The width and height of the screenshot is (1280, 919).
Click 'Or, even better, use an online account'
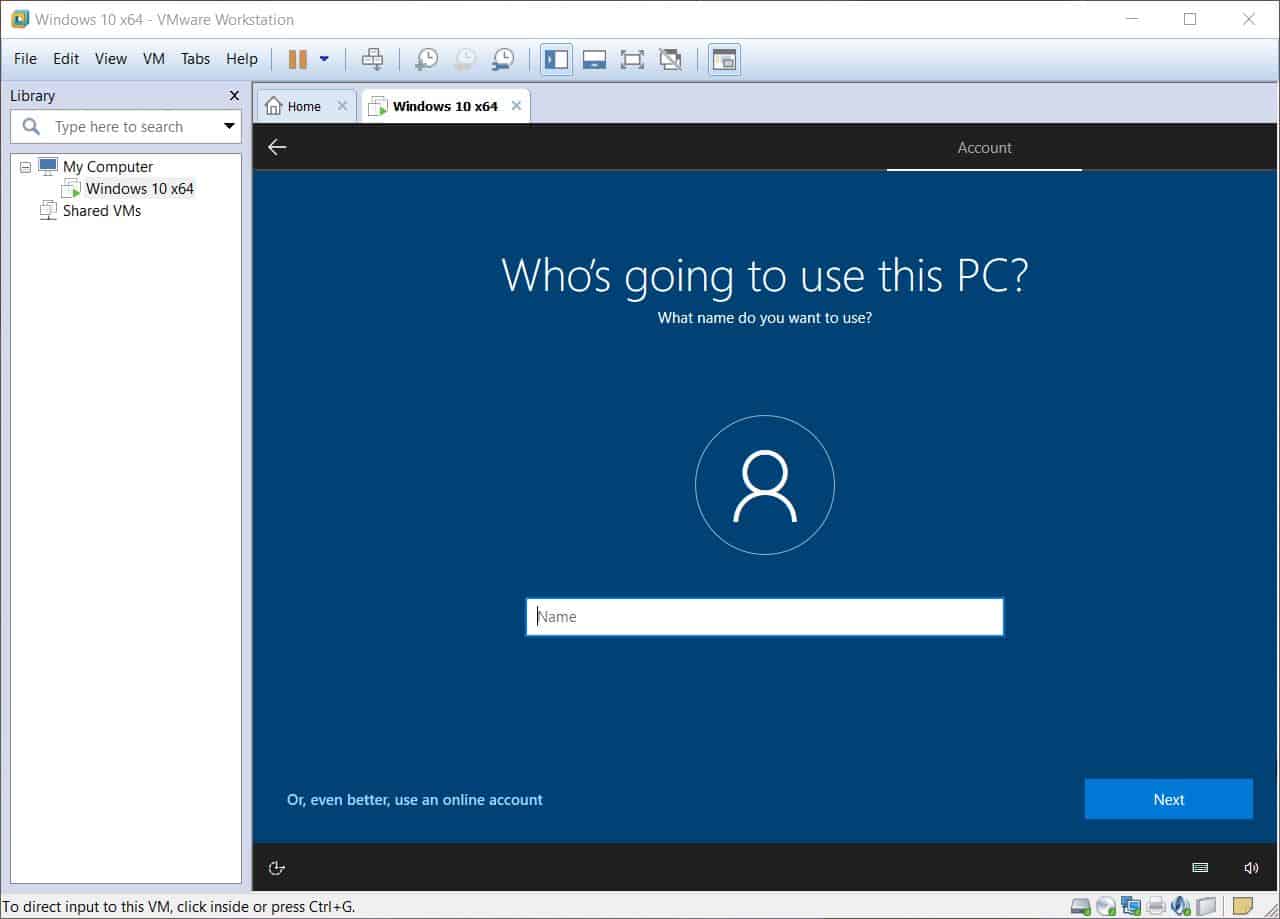point(415,800)
